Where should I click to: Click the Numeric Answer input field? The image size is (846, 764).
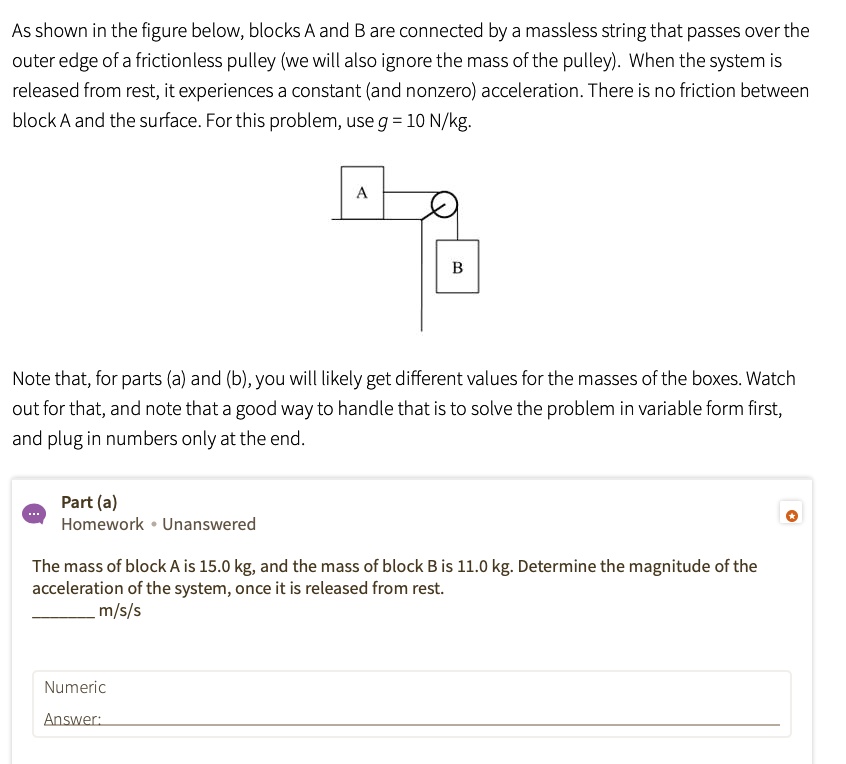click(440, 719)
